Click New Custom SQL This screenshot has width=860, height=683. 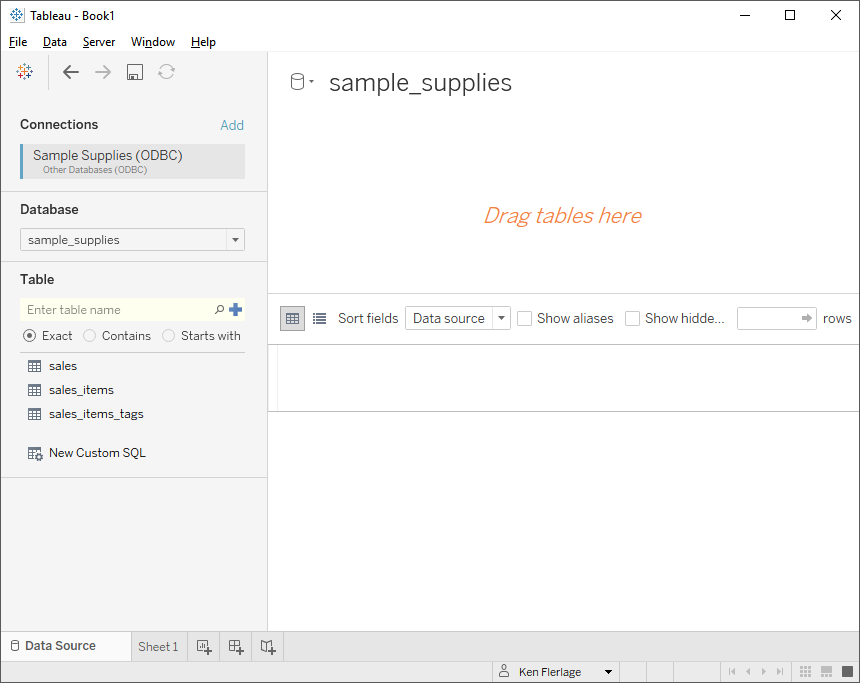[x=87, y=453]
